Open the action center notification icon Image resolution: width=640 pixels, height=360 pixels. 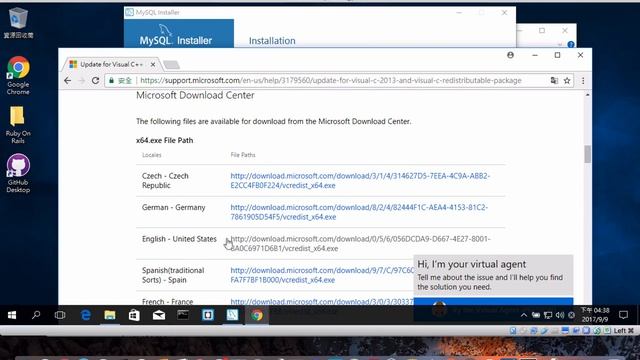point(623,315)
